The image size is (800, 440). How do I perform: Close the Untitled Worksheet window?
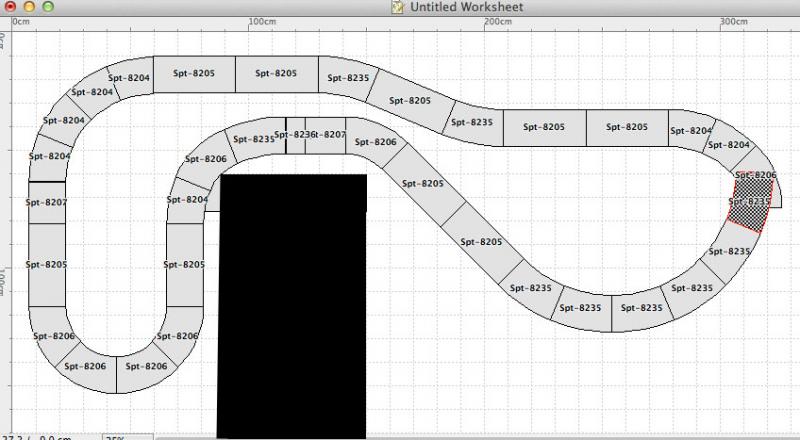(x=10, y=7)
